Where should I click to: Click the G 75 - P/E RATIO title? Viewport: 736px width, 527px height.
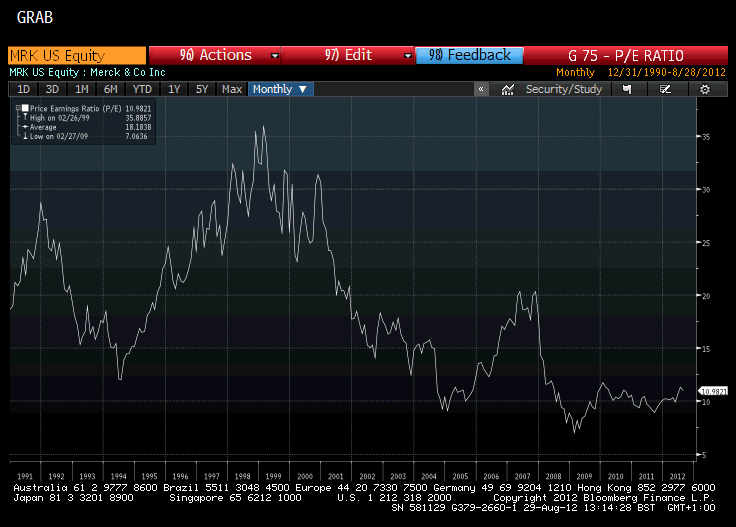(626, 56)
